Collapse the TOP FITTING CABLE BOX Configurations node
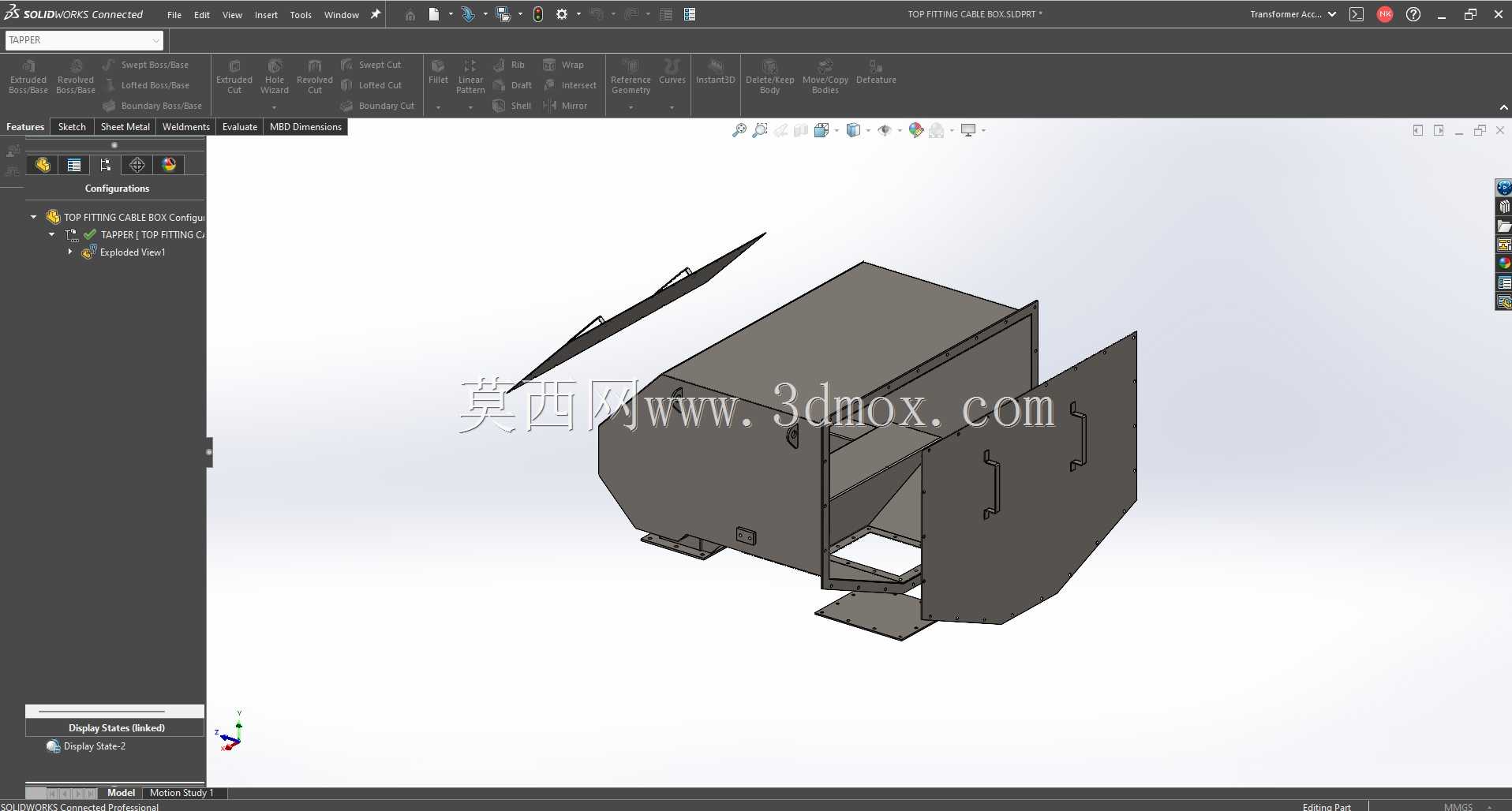1512x811 pixels. 33,217
